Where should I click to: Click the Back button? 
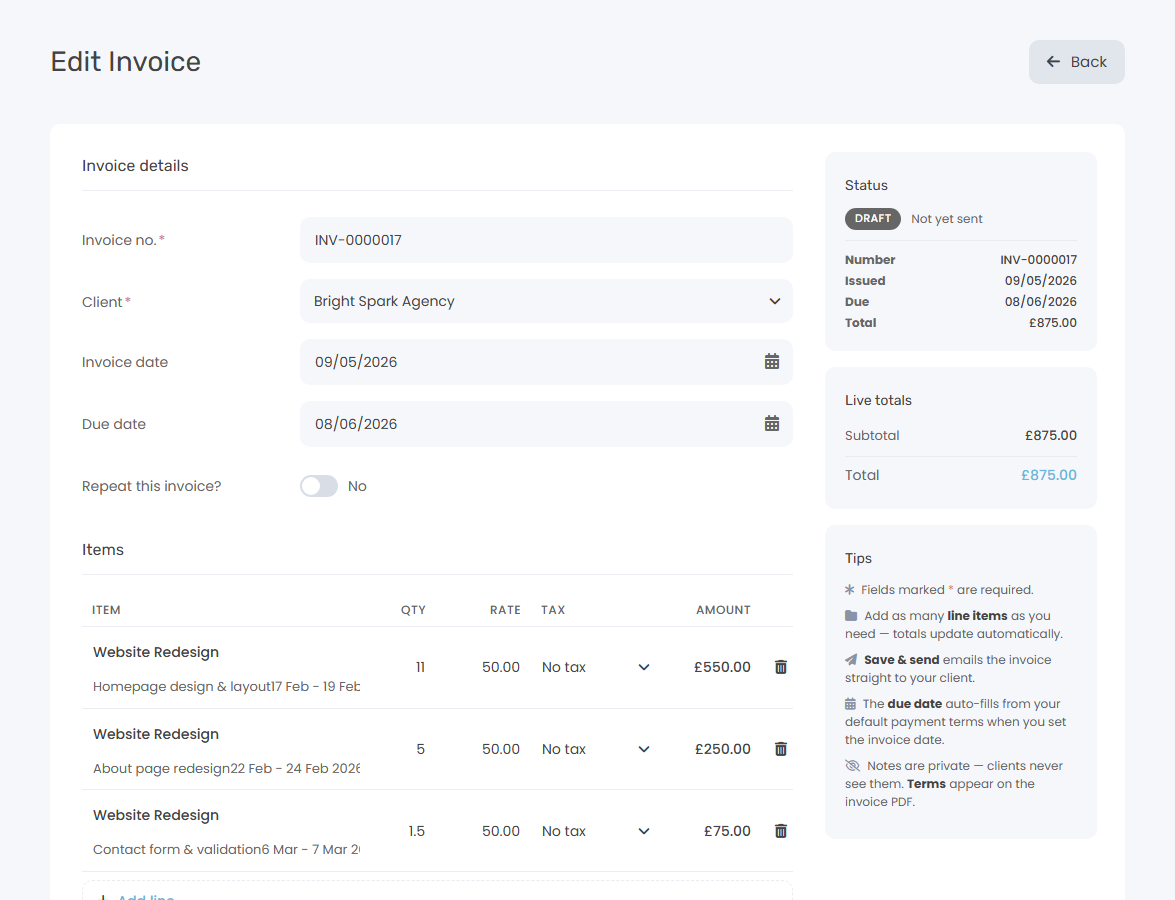[1076, 62]
